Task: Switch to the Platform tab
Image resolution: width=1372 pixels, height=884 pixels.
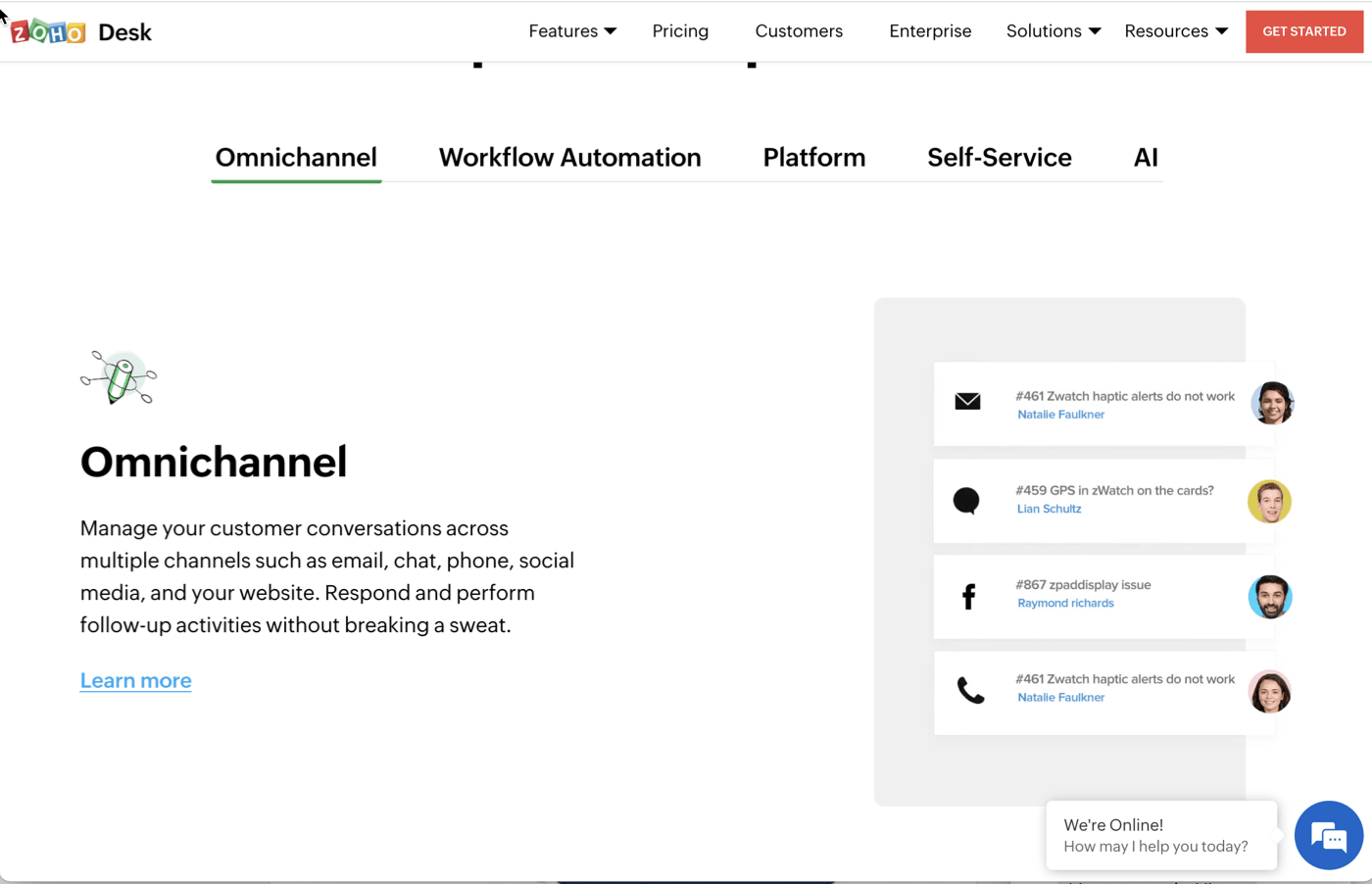Action: [x=813, y=158]
